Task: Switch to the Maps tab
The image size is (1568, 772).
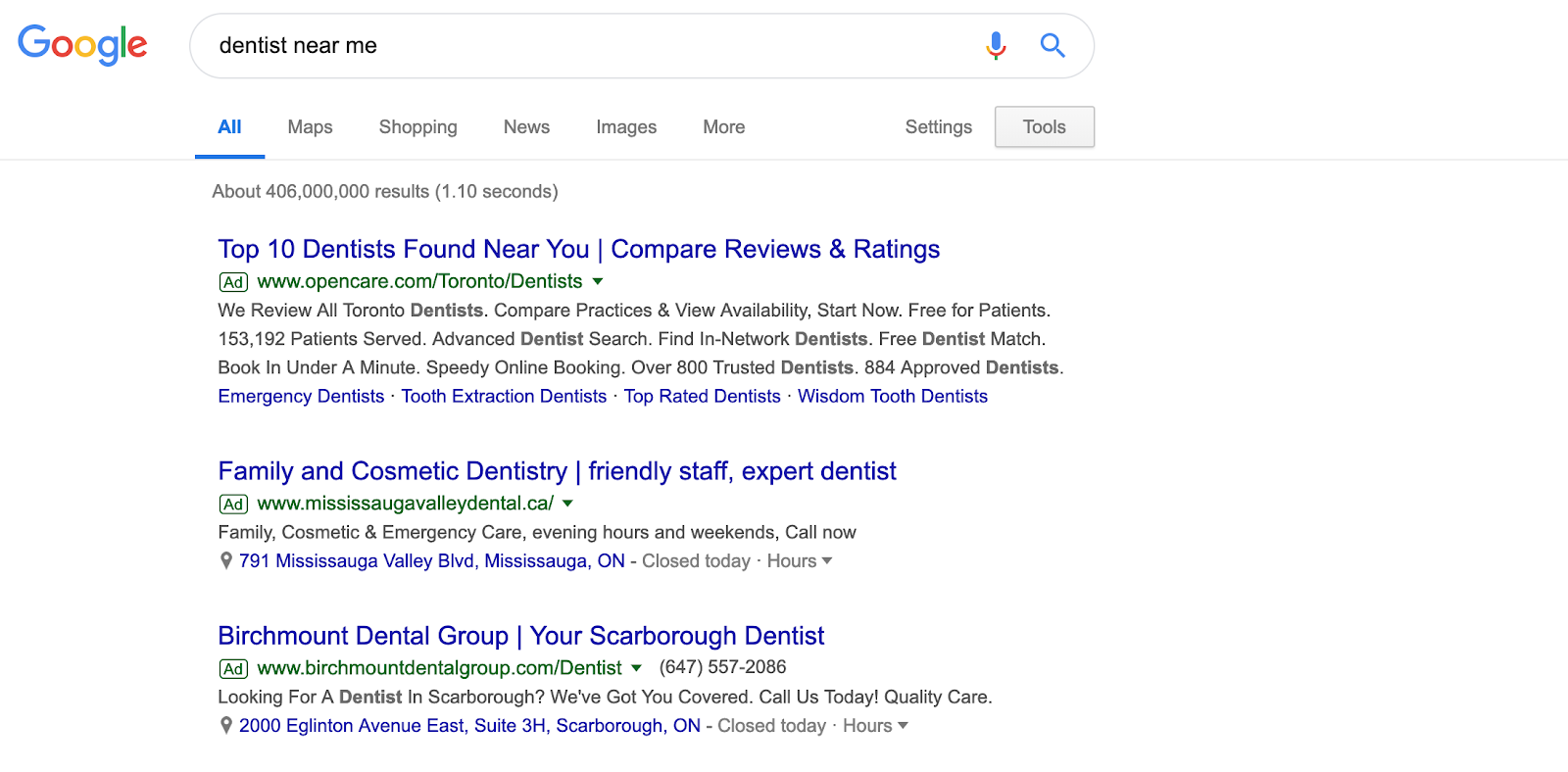Action: point(310,127)
